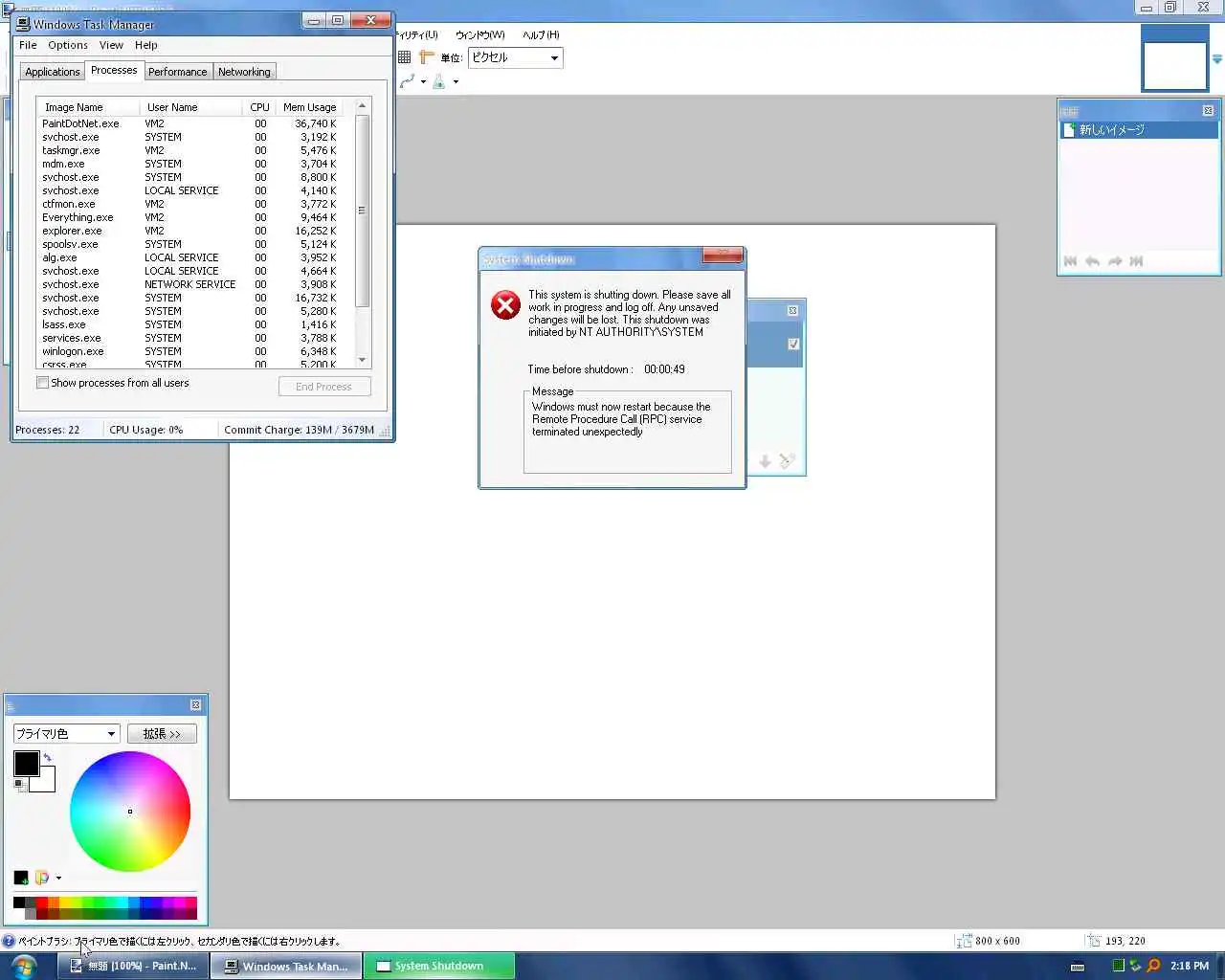Expand the palette manager dropdown arrow
This screenshot has height=980, width=1225.
[x=58, y=878]
